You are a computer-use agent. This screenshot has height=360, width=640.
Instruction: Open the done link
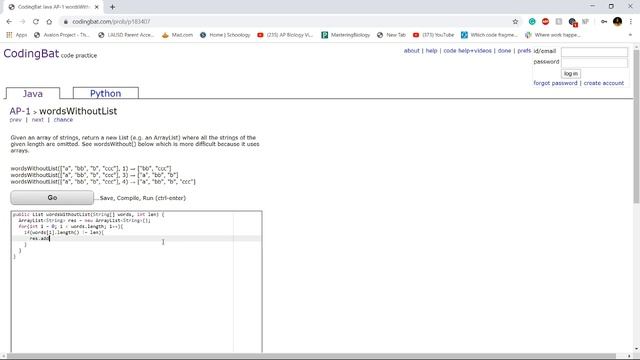pyautogui.click(x=504, y=51)
